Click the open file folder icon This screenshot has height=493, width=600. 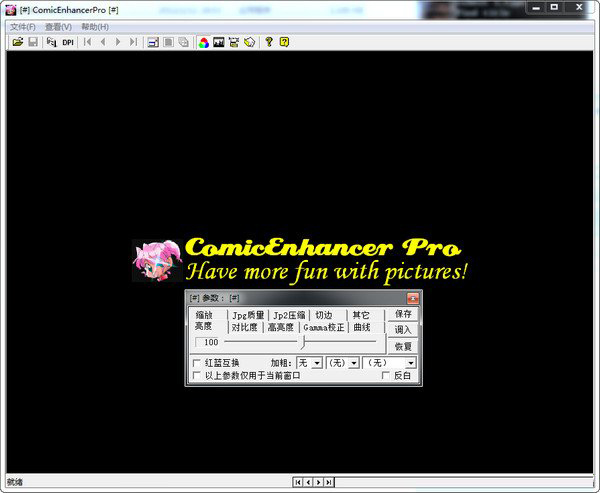pos(17,42)
